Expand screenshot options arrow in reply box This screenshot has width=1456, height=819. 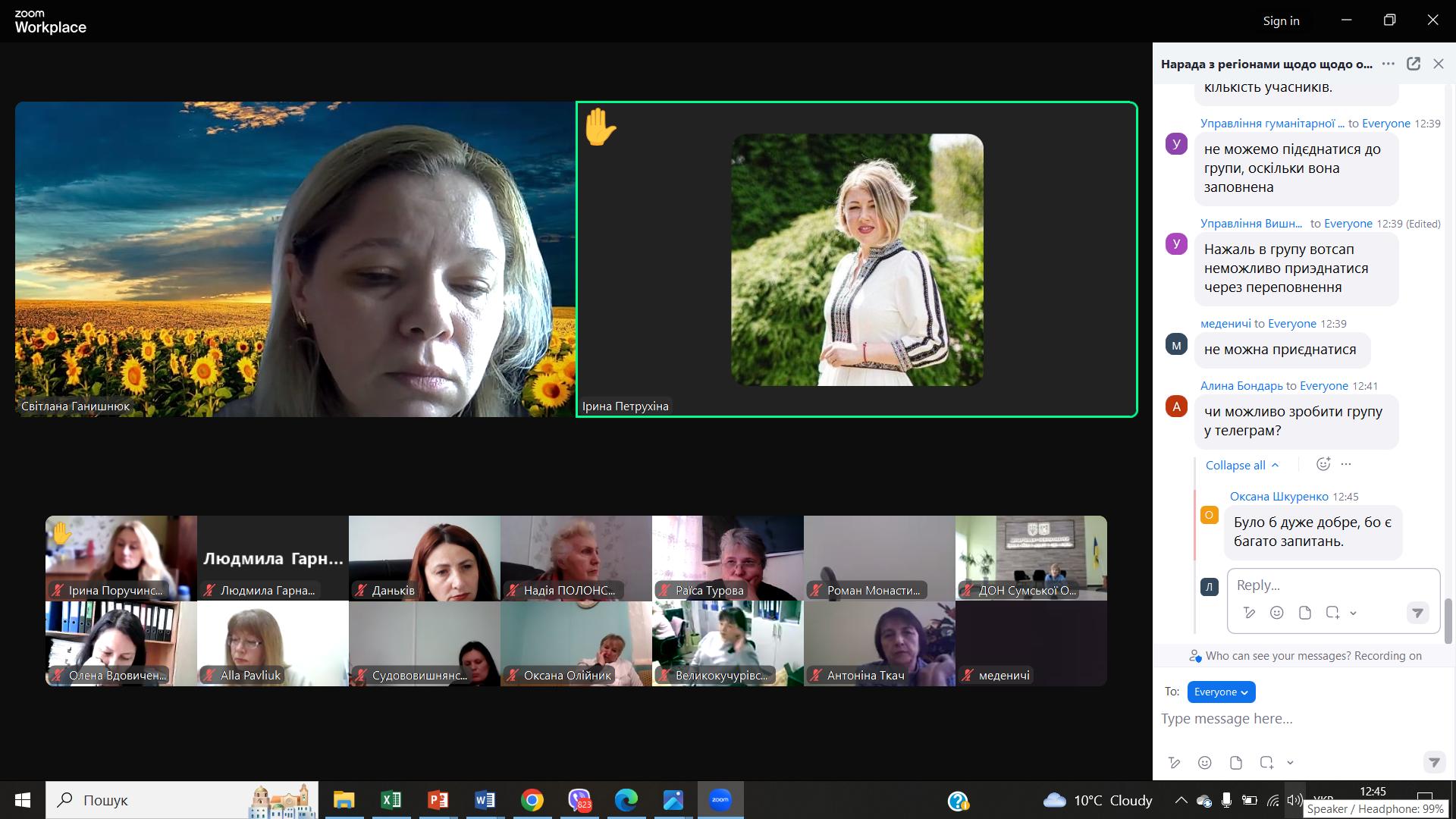1353,613
